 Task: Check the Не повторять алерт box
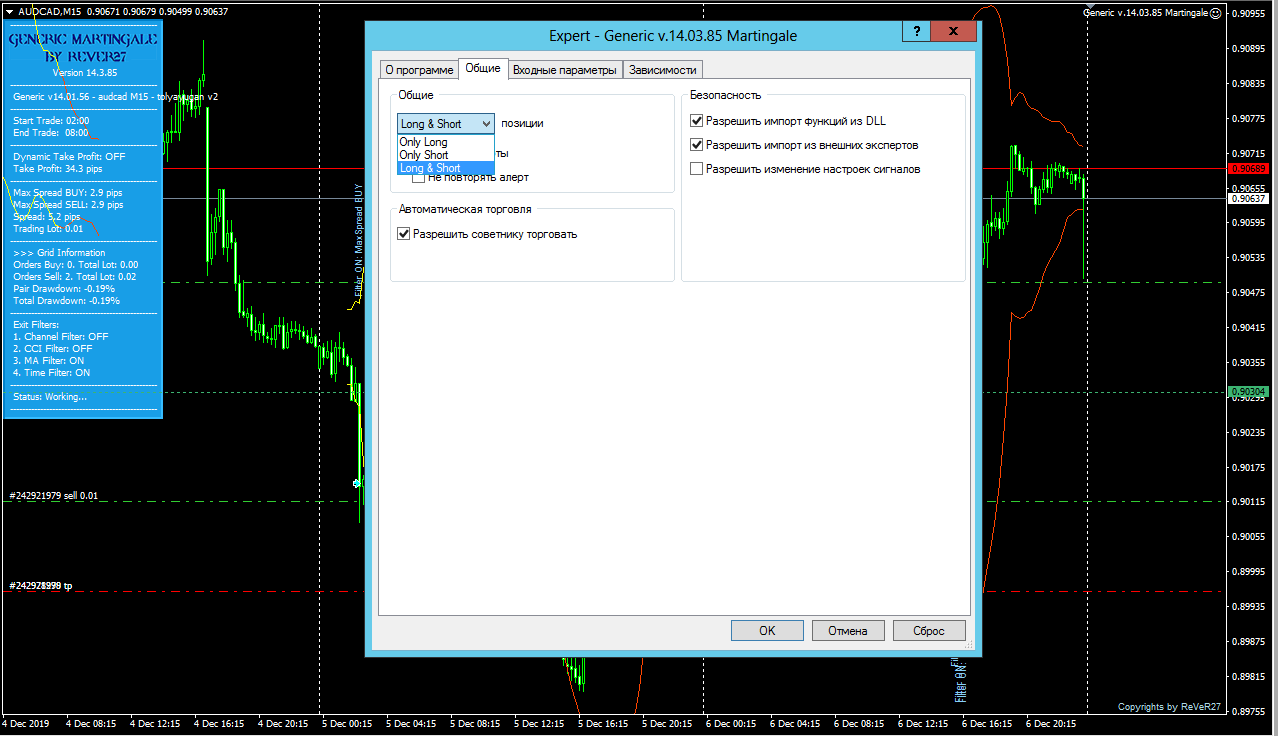tap(470, 177)
